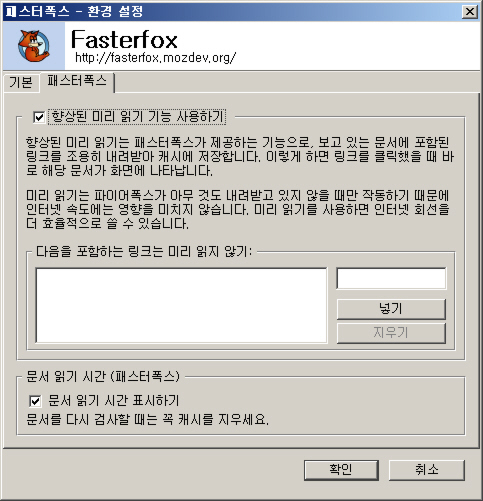This screenshot has height=501, width=483.
Task: Click the 문서 읽기 시간 표시하기 label text
Action: tap(114, 401)
